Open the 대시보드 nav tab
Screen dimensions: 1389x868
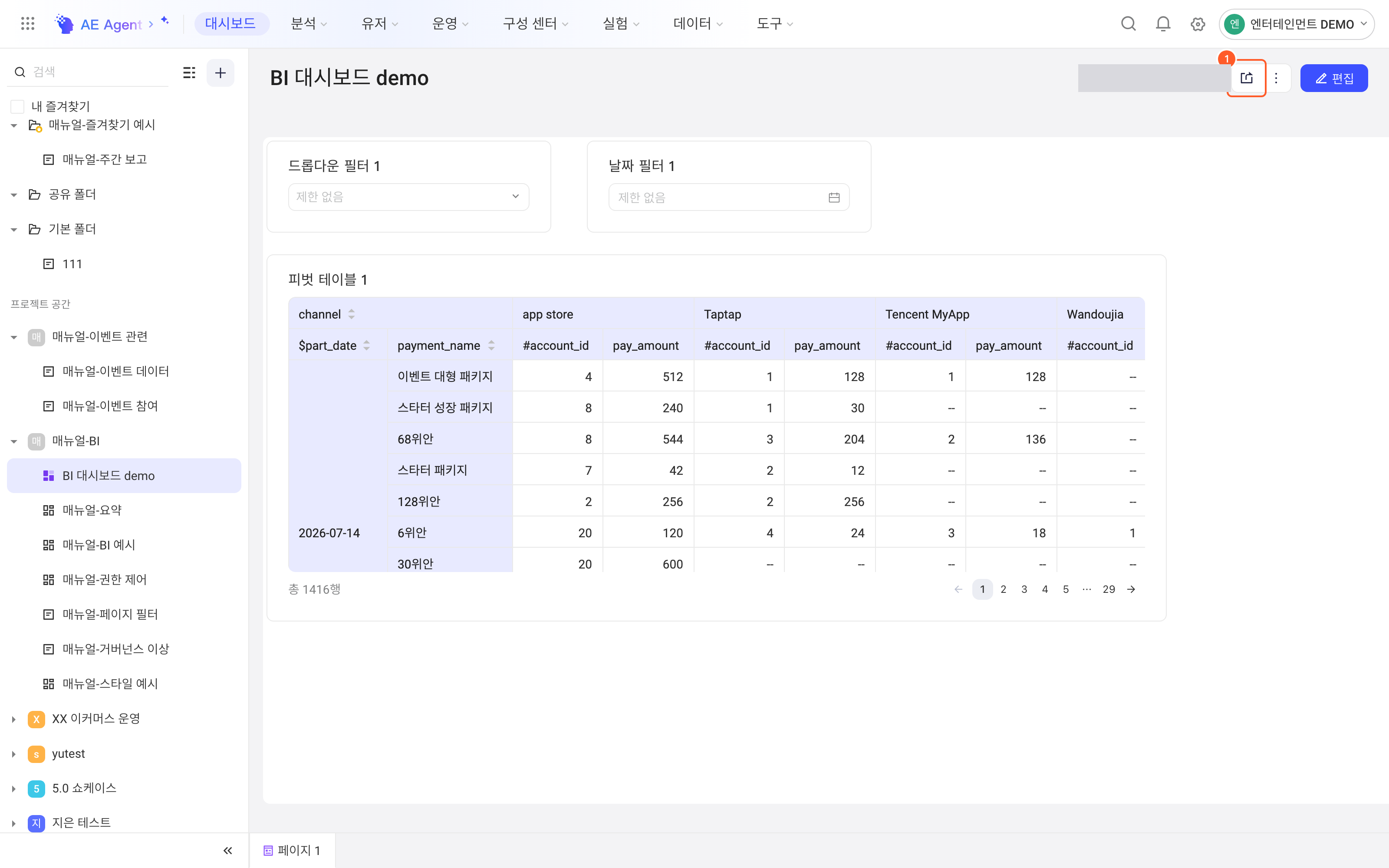point(231,23)
